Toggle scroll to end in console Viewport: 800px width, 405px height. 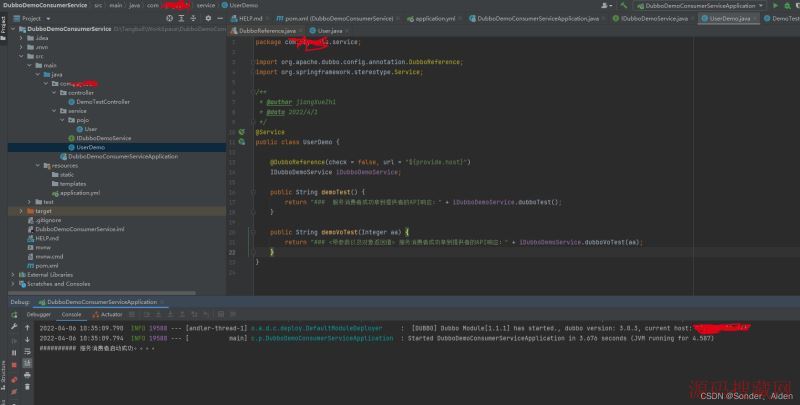(28, 363)
